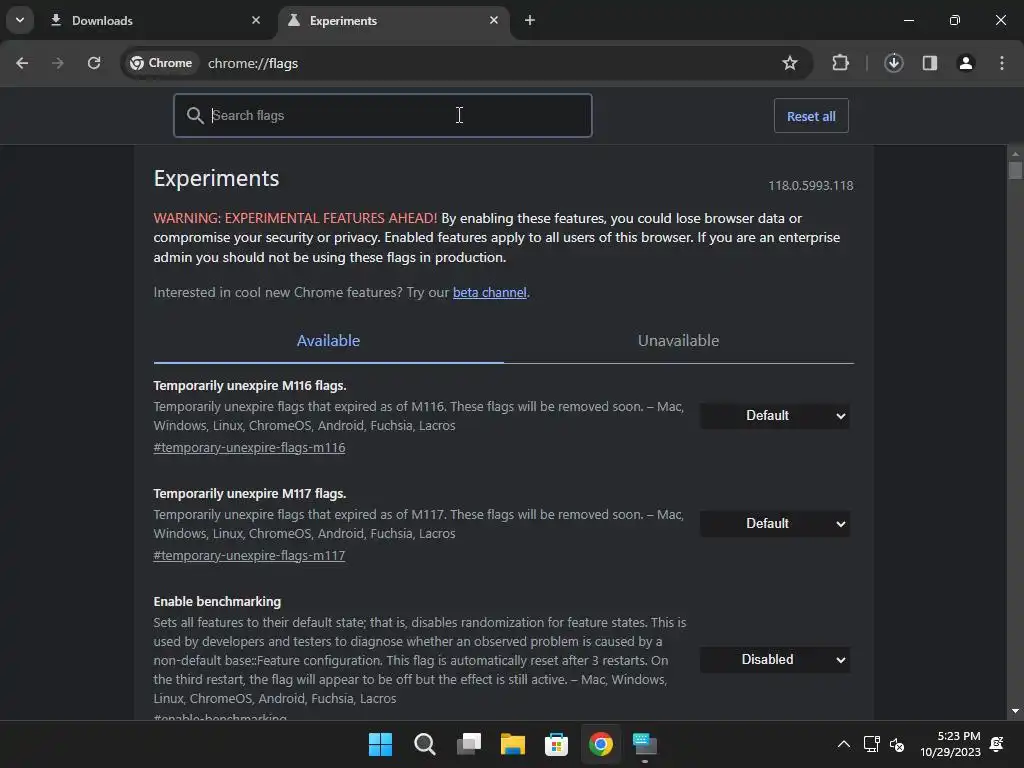Go back using the browser back arrow
1024x768 pixels.
coord(22,63)
